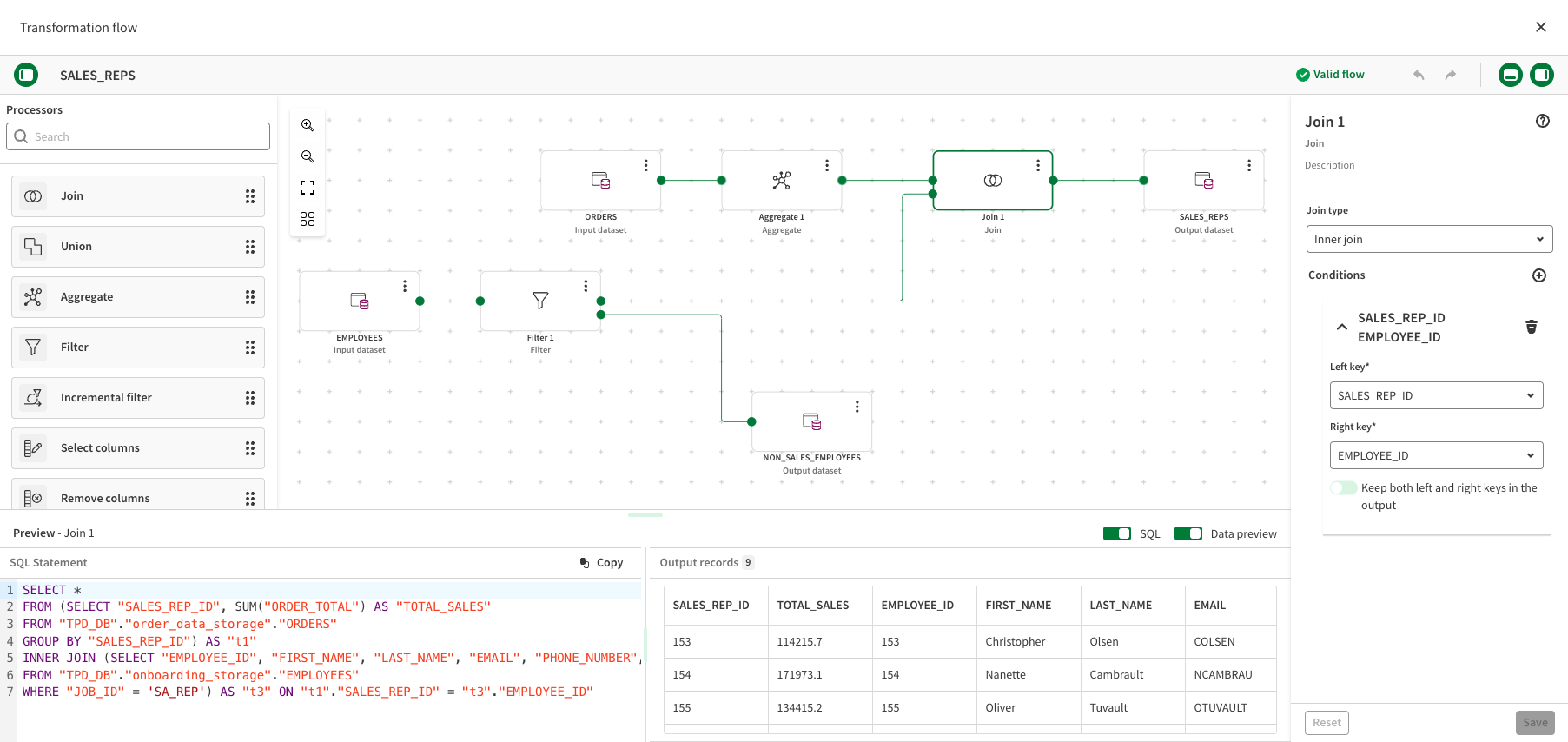Viewport: 1568px width, 742px height.
Task: Select the Aggregate 1 node icon
Action: point(782,181)
